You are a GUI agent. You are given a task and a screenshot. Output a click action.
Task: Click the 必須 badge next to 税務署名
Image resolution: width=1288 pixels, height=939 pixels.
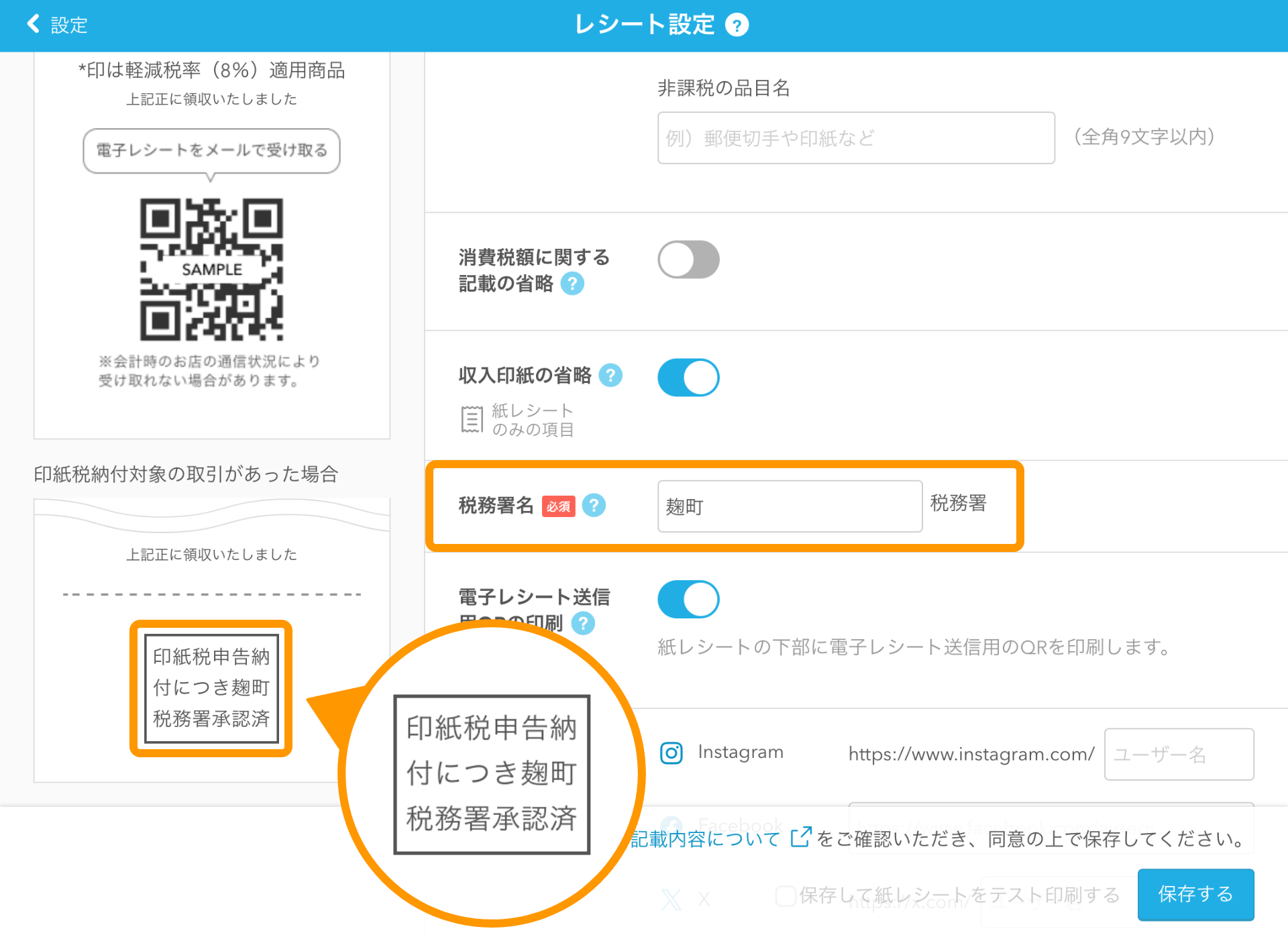pos(558,506)
